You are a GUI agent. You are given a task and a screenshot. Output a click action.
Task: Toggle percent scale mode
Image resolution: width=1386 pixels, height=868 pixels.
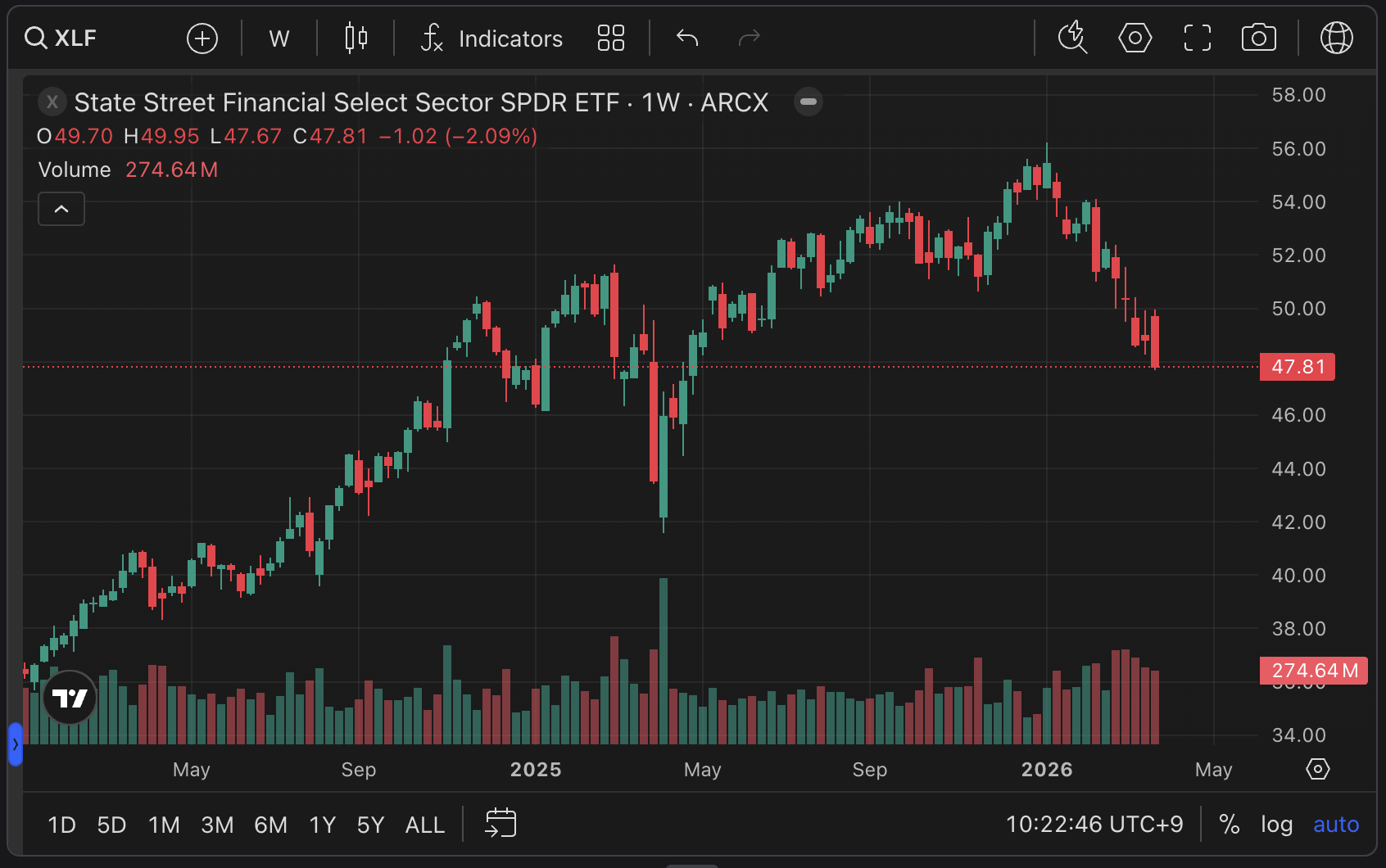[1229, 825]
